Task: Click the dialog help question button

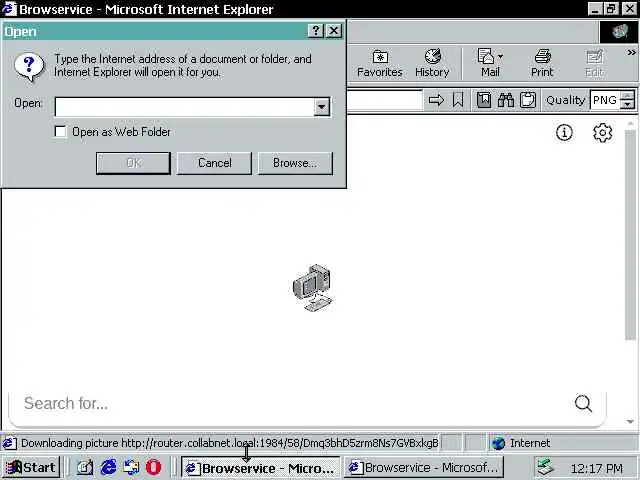Action: 316,31
